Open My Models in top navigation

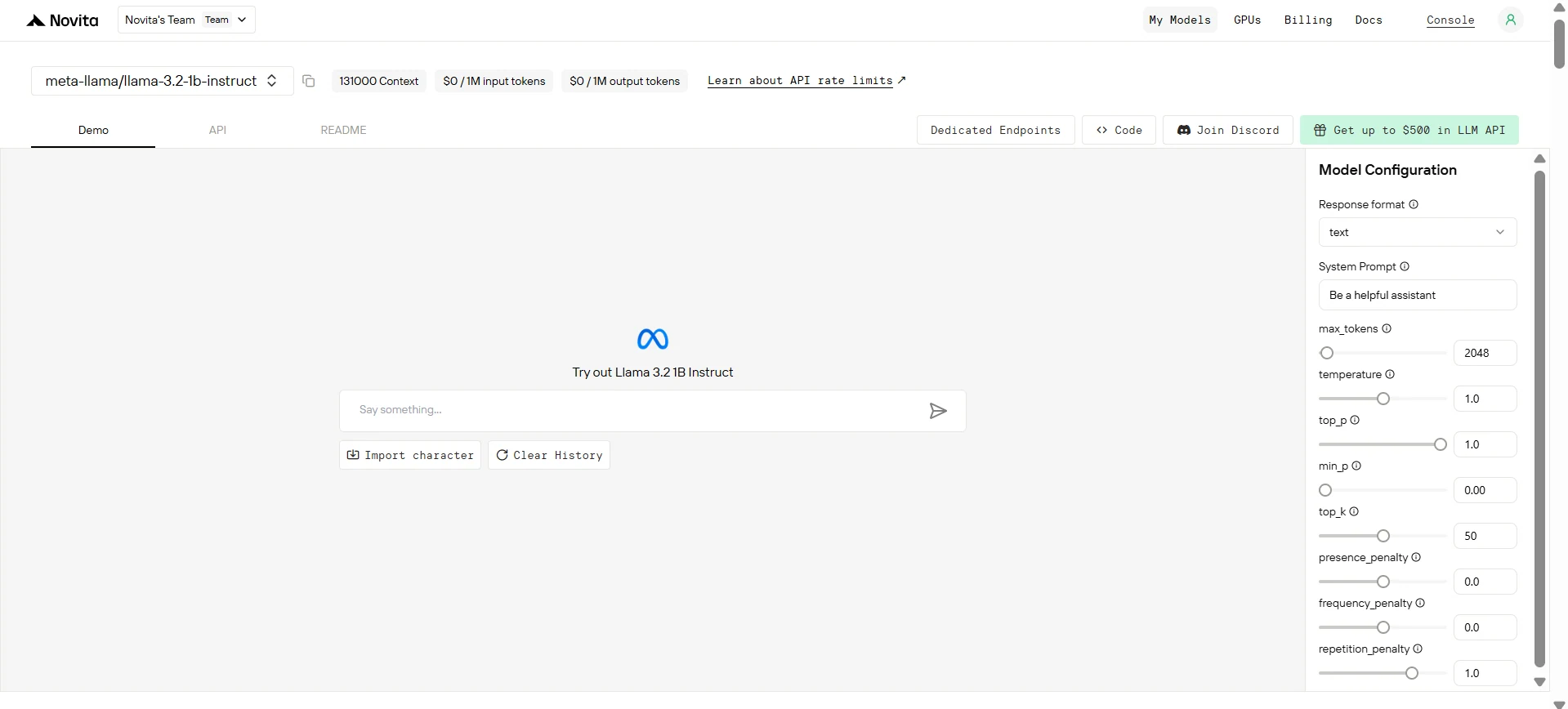pyautogui.click(x=1180, y=20)
